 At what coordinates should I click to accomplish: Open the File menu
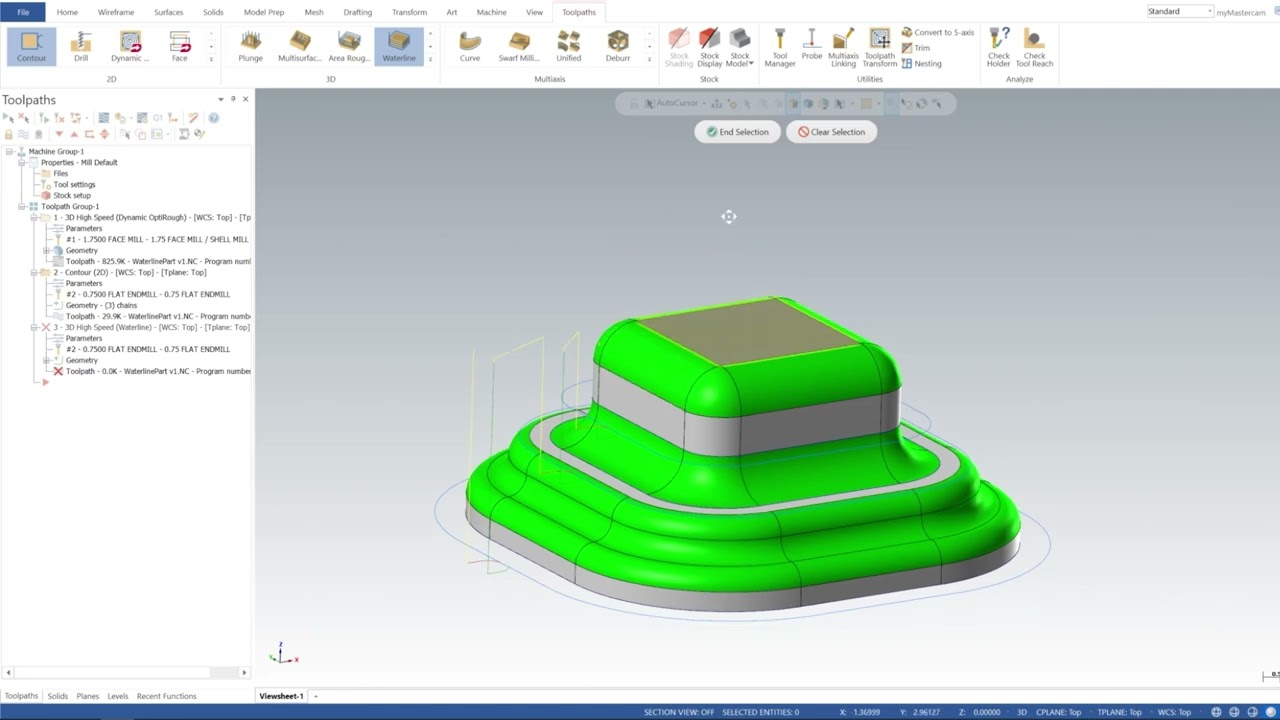pos(23,12)
